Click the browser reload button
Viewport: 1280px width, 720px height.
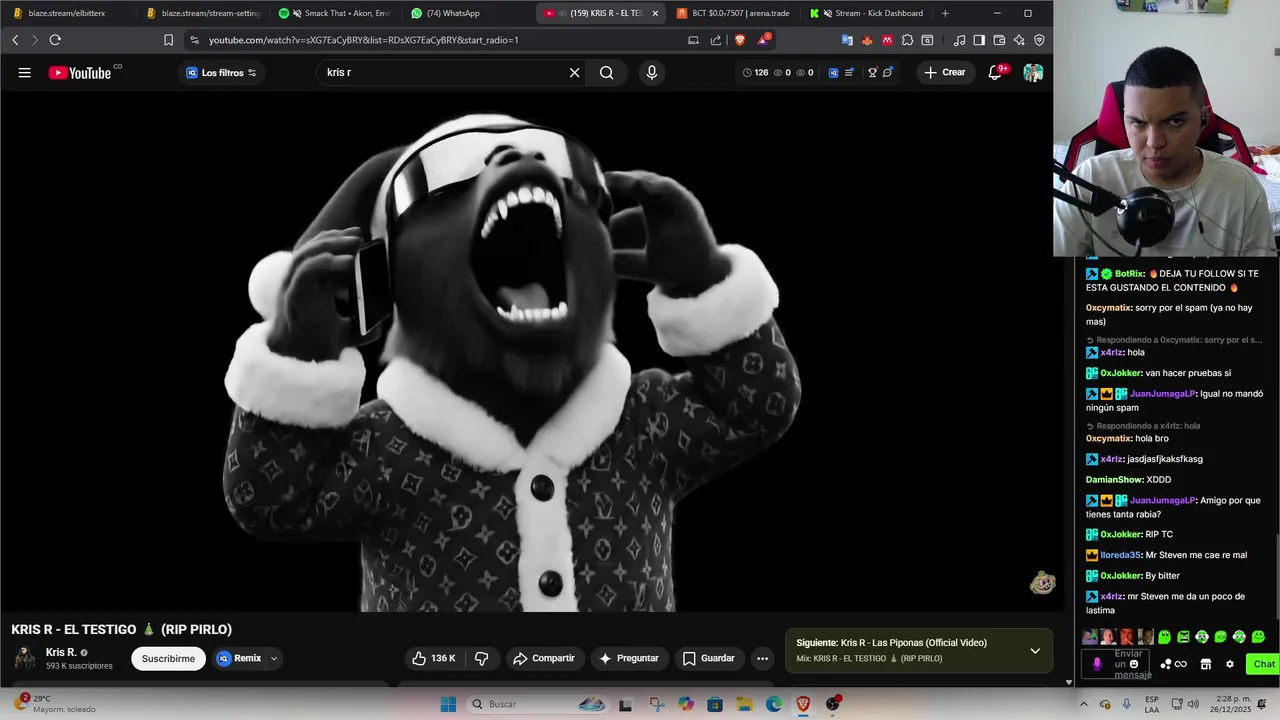point(55,40)
